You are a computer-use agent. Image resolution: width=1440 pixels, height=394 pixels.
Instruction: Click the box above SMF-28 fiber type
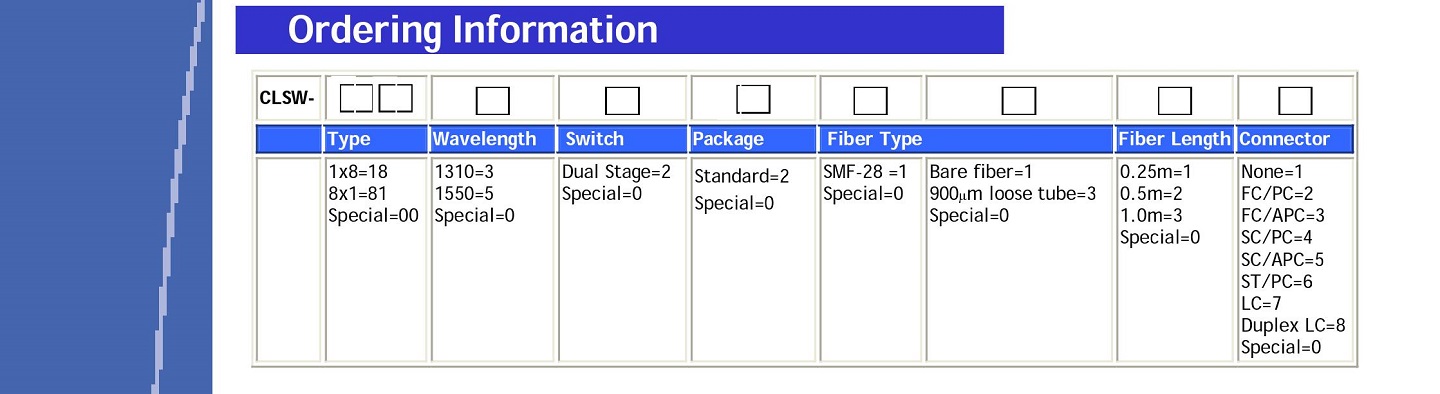click(870, 100)
